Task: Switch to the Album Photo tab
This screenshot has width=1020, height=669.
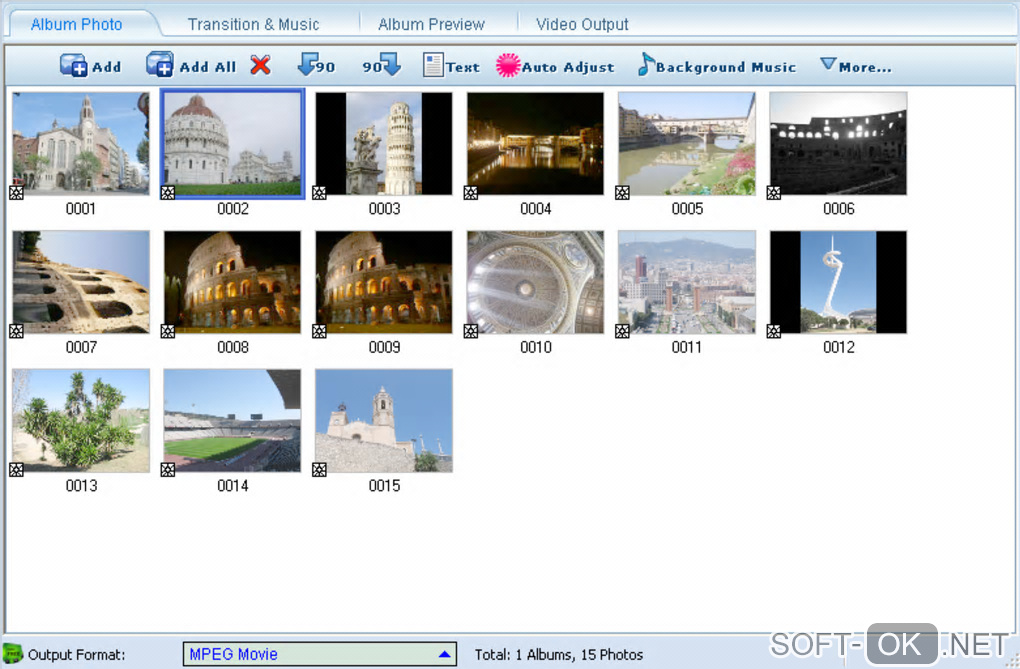Action: 76,25
